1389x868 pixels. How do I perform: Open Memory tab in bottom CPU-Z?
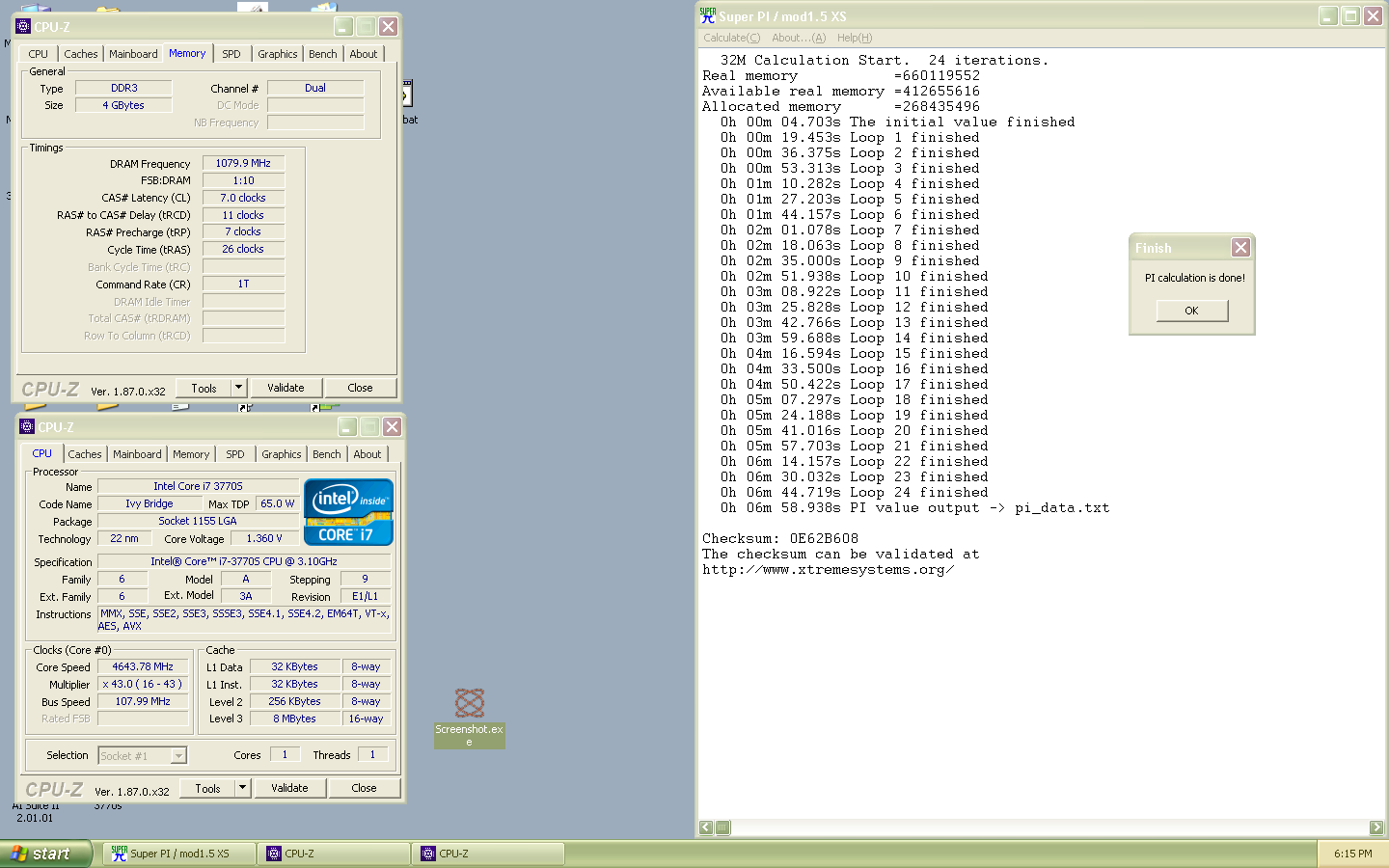click(x=191, y=454)
